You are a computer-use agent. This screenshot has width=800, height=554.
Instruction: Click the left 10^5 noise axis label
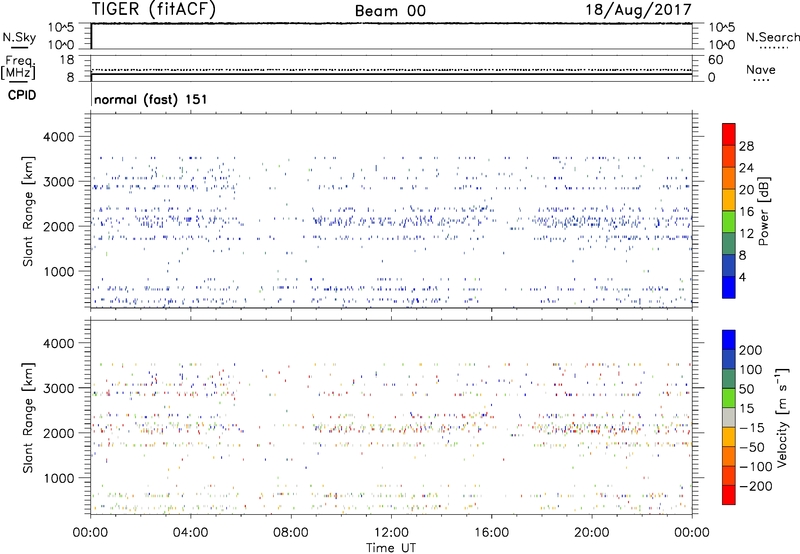point(61,27)
